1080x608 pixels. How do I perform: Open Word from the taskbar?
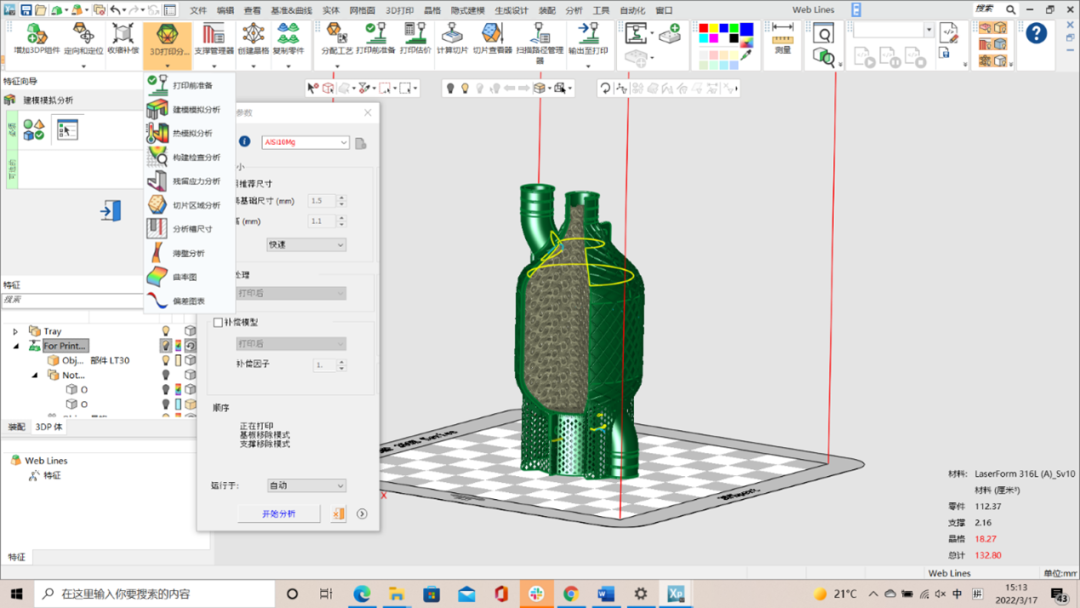coord(606,594)
